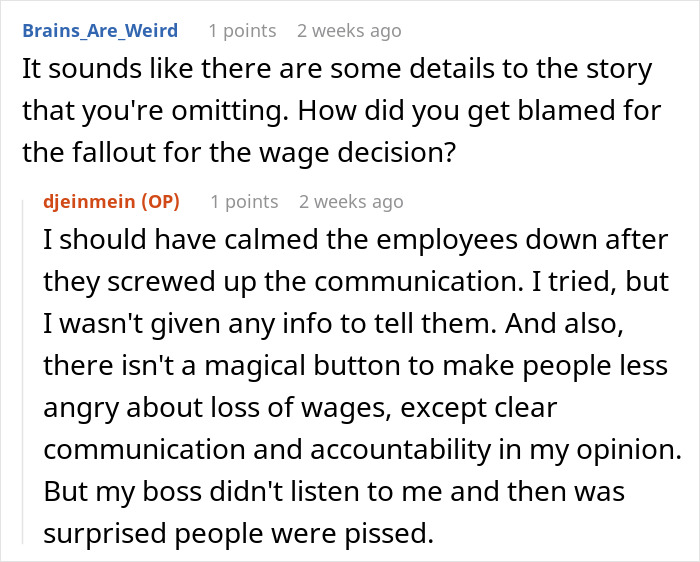
Task: Click the last line 'surprised people were pissed.'
Action: [238, 533]
